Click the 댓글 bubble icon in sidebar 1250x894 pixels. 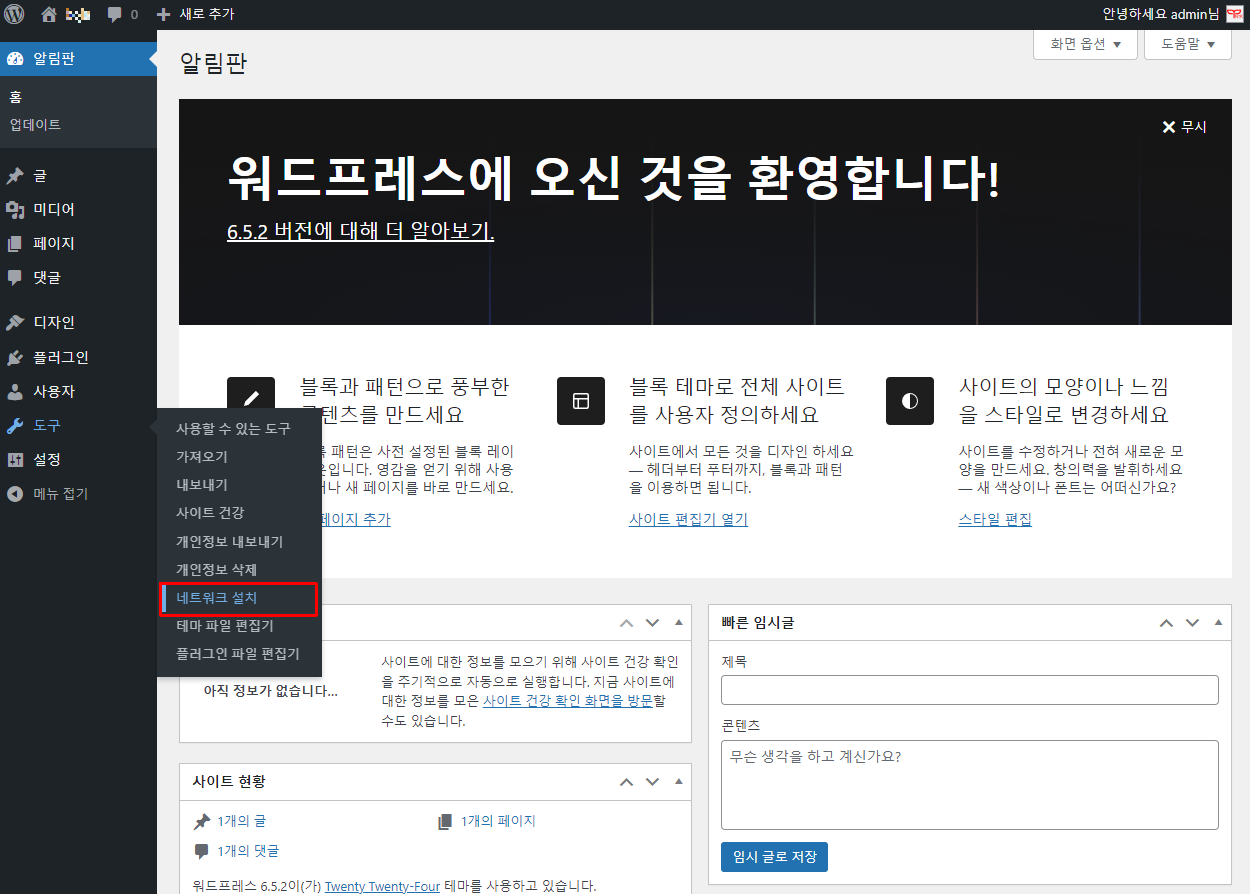click(15, 278)
